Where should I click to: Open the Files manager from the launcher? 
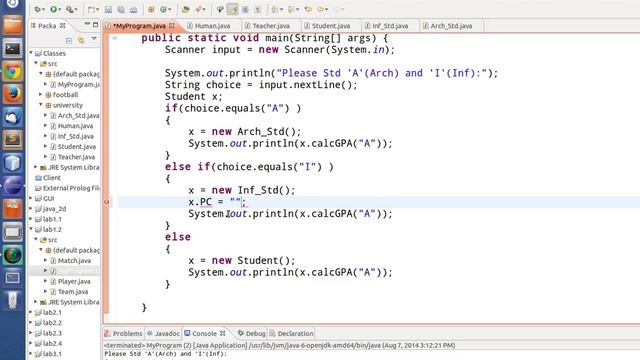tap(13, 25)
